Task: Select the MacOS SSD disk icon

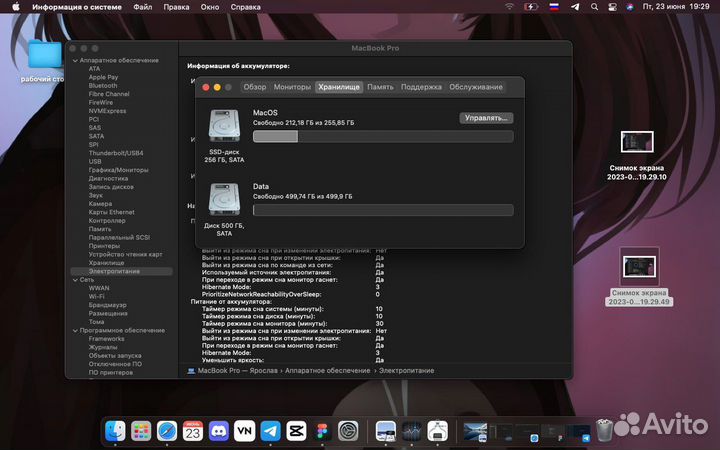Action: 224,125
